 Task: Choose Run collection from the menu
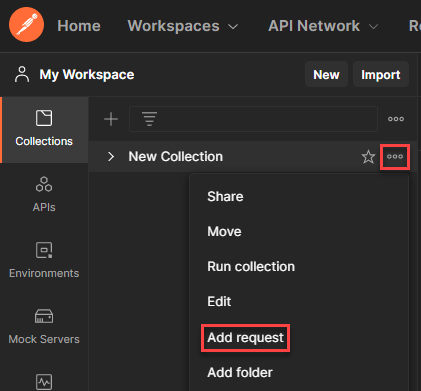coord(251,266)
